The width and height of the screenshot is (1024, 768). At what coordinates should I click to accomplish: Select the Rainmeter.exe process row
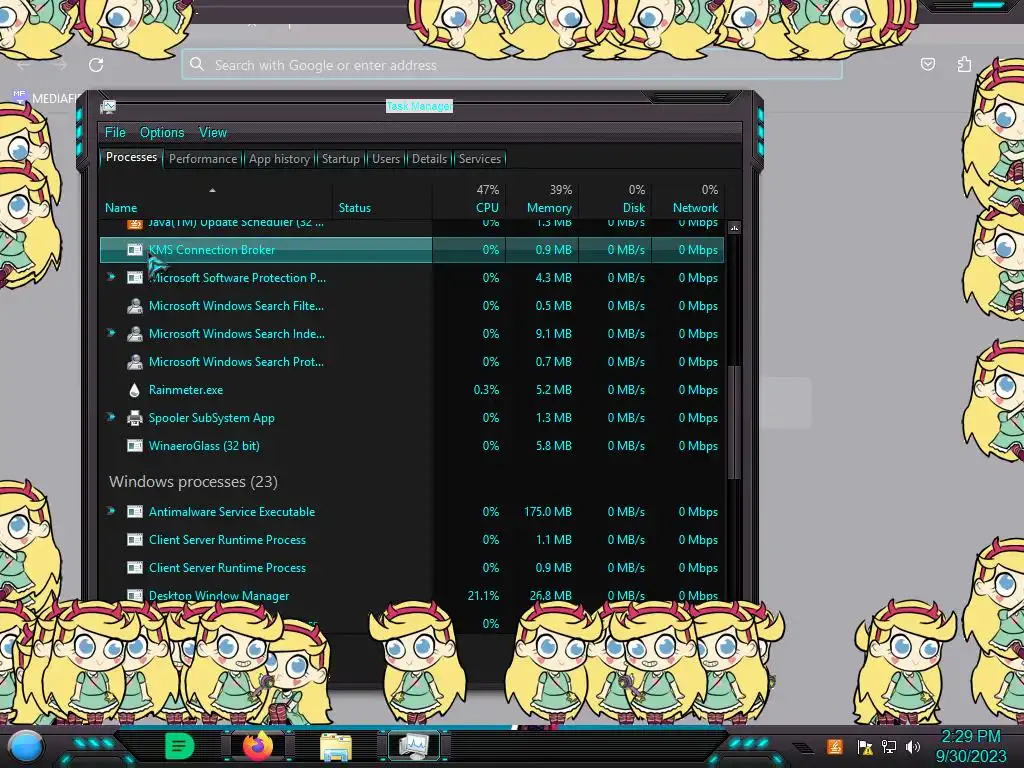click(x=411, y=390)
